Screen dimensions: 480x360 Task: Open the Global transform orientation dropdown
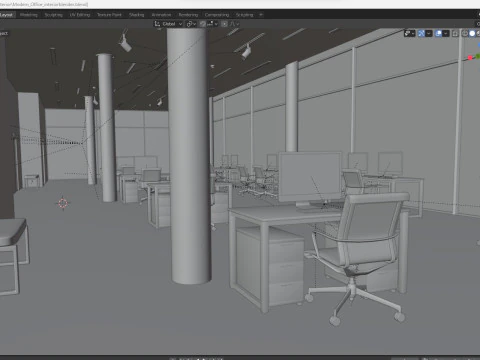point(168,24)
